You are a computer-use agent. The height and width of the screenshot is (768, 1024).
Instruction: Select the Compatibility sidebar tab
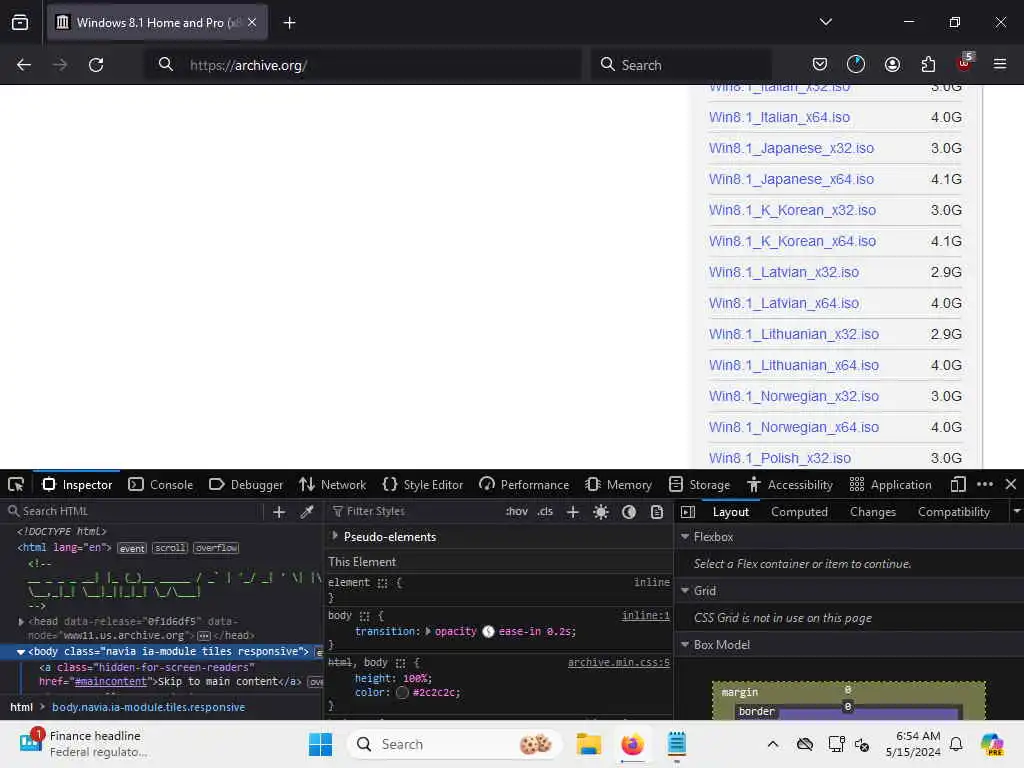pos(953,512)
